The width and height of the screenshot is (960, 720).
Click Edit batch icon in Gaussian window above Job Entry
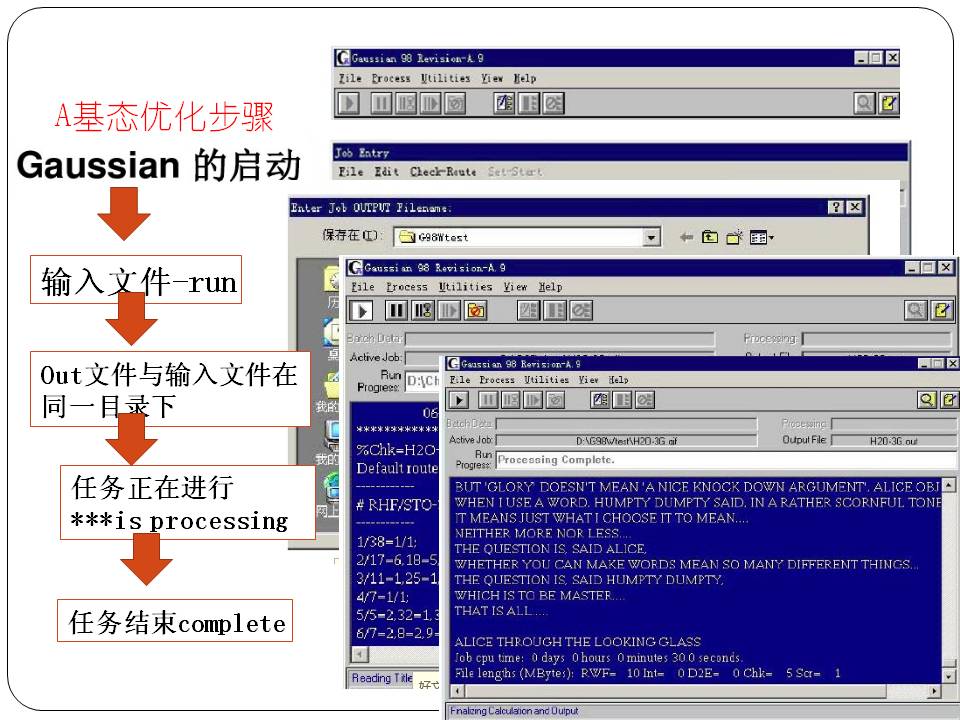[504, 103]
